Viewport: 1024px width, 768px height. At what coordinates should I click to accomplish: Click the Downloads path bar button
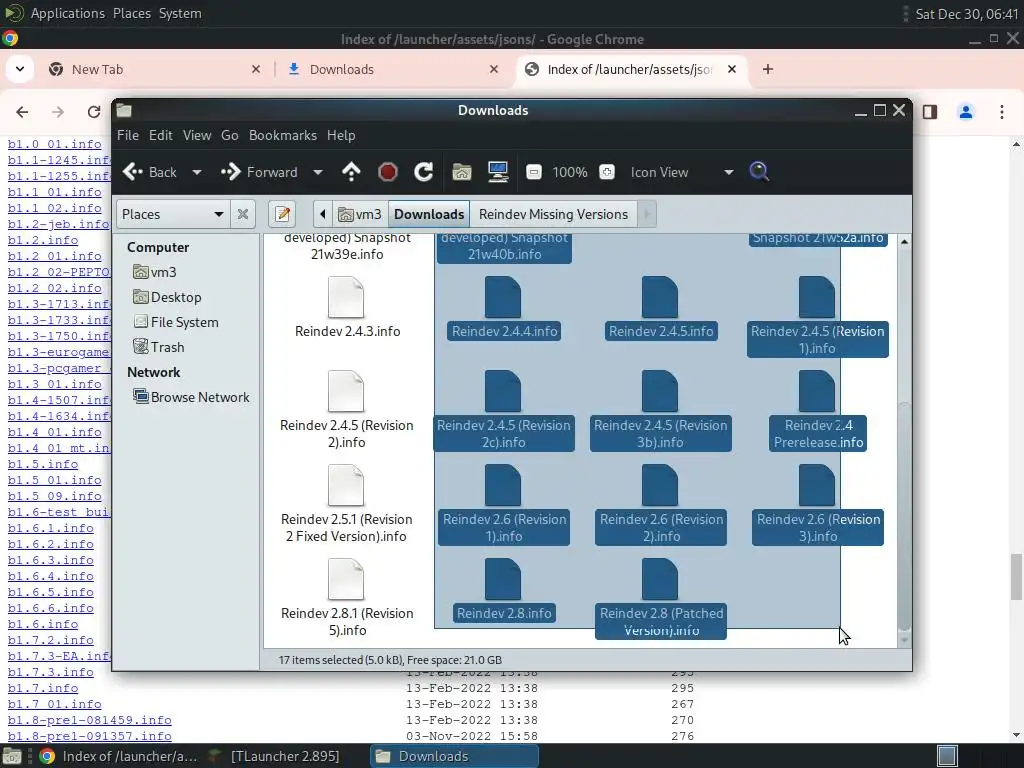(429, 214)
